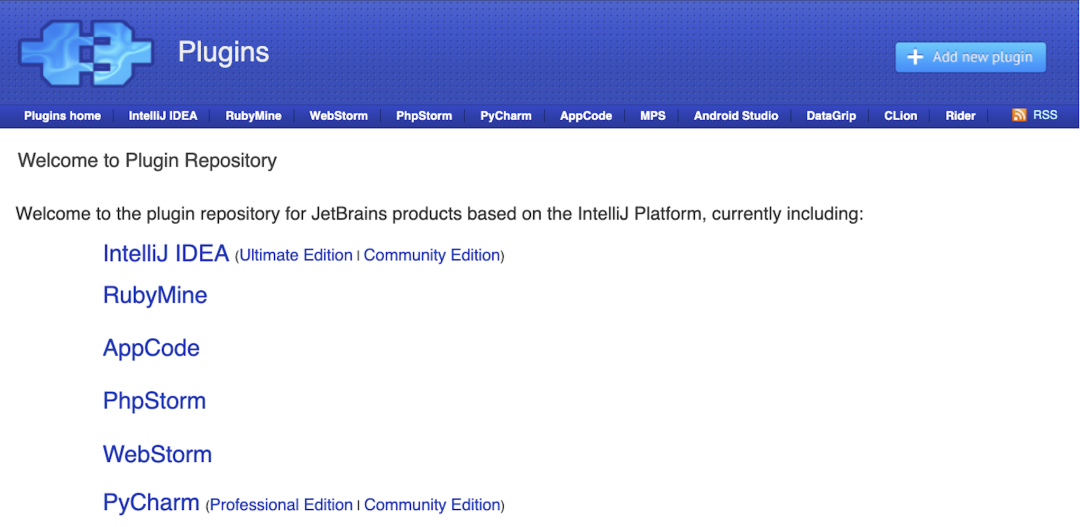Screen dimensions: 1080x527
Task: Select IntelliJ IDEA in the navigation bar
Action: [x=163, y=116]
